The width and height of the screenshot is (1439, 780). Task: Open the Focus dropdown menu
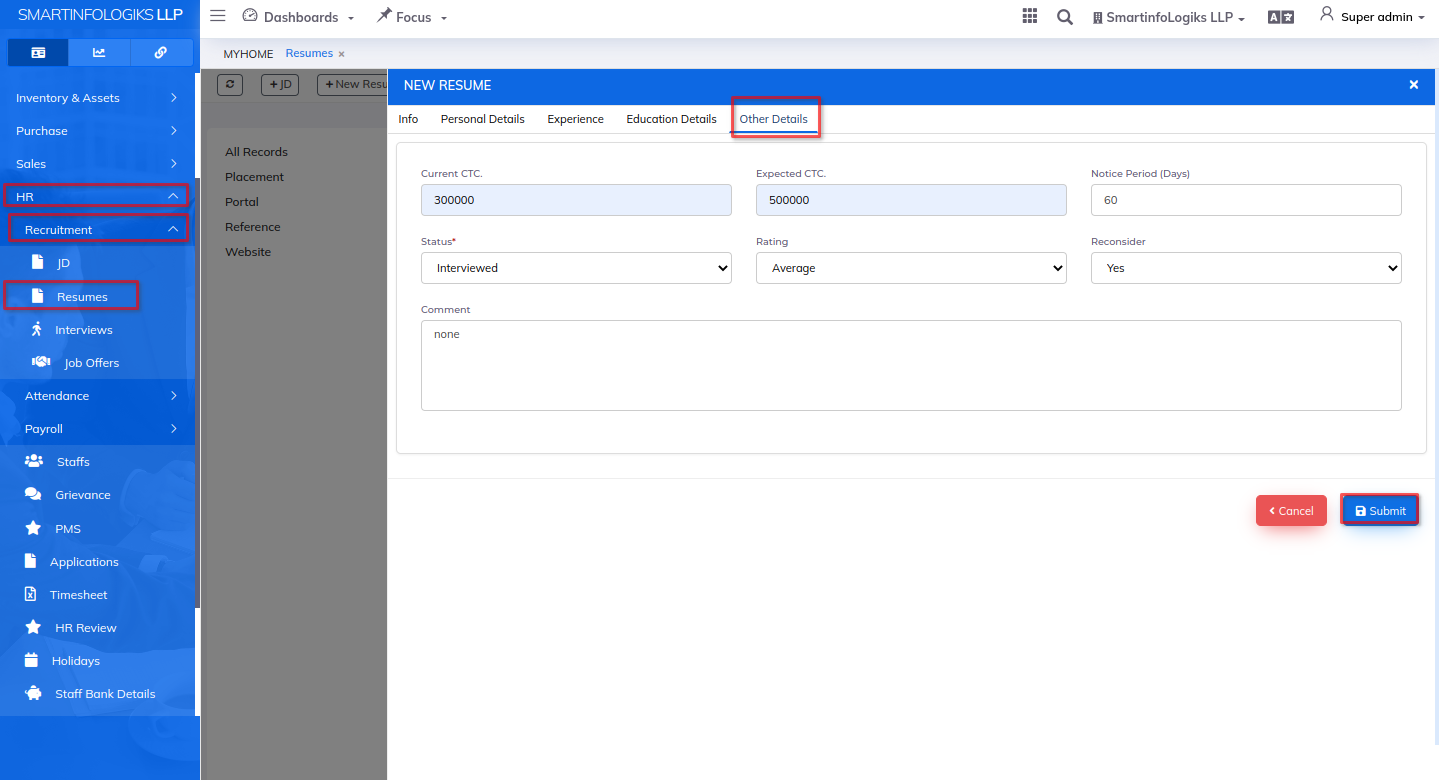click(412, 17)
